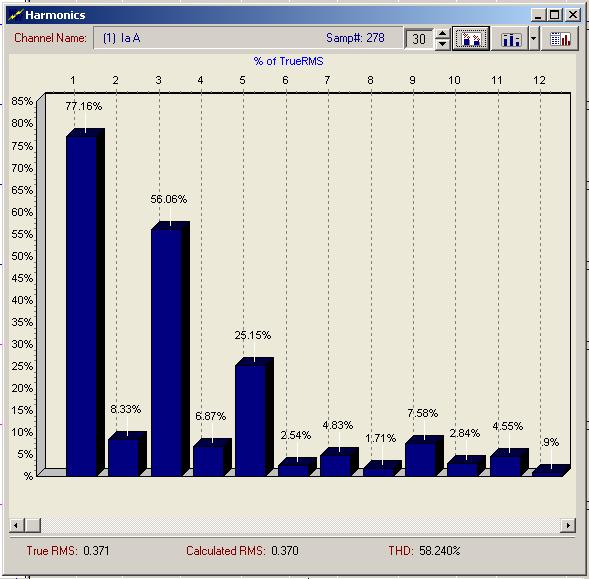The width and height of the screenshot is (589, 579).
Task: Toggle percentage labels on bars button
Action: pos(471,38)
